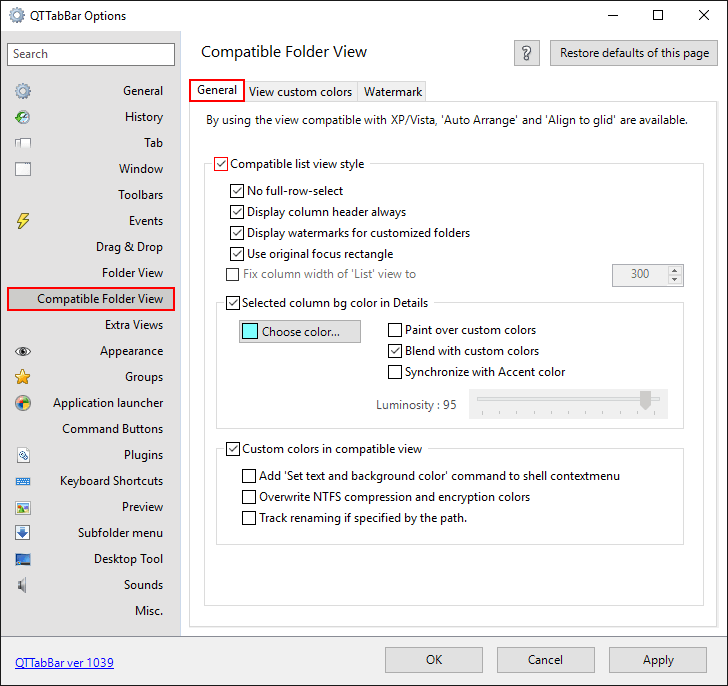Click the Choose color... button
Screen dimensions: 728x686
point(299,331)
